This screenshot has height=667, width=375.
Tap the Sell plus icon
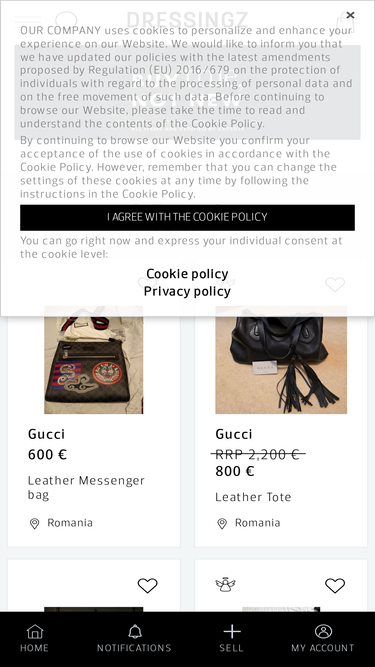(x=232, y=638)
